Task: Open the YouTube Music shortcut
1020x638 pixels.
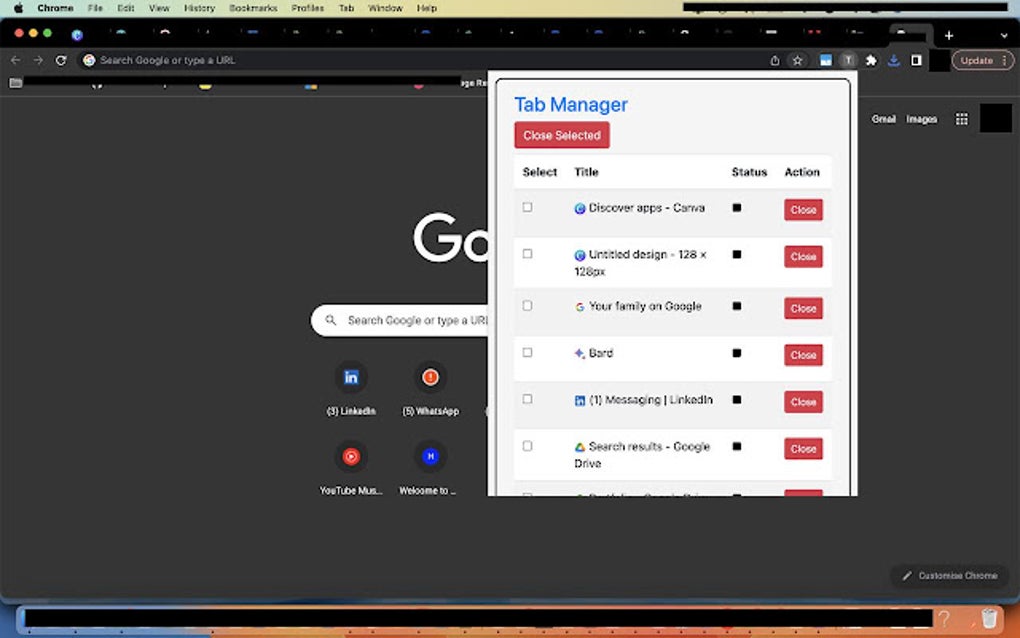Action: 351,456
